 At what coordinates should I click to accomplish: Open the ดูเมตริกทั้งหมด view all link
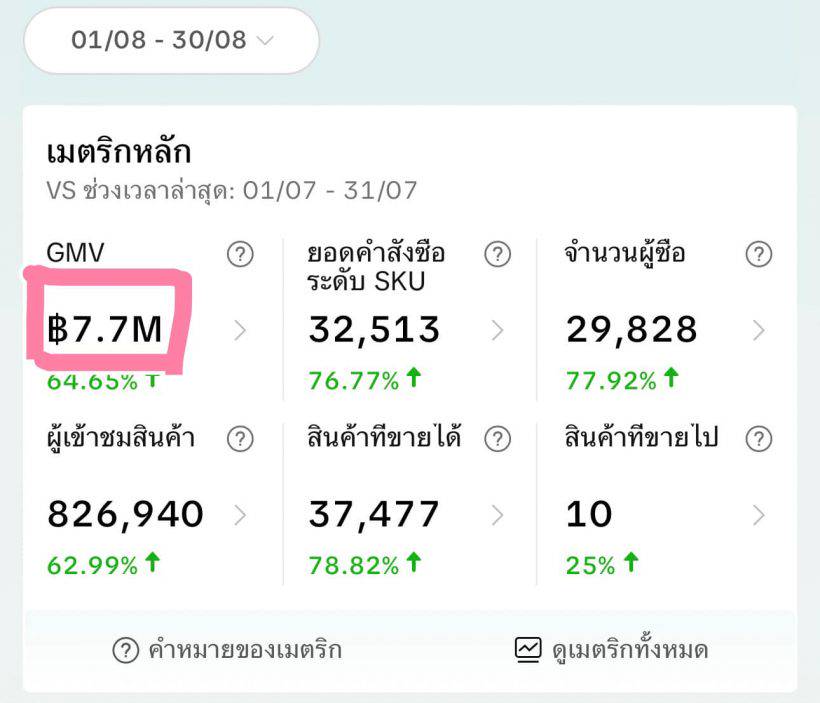pos(630,651)
